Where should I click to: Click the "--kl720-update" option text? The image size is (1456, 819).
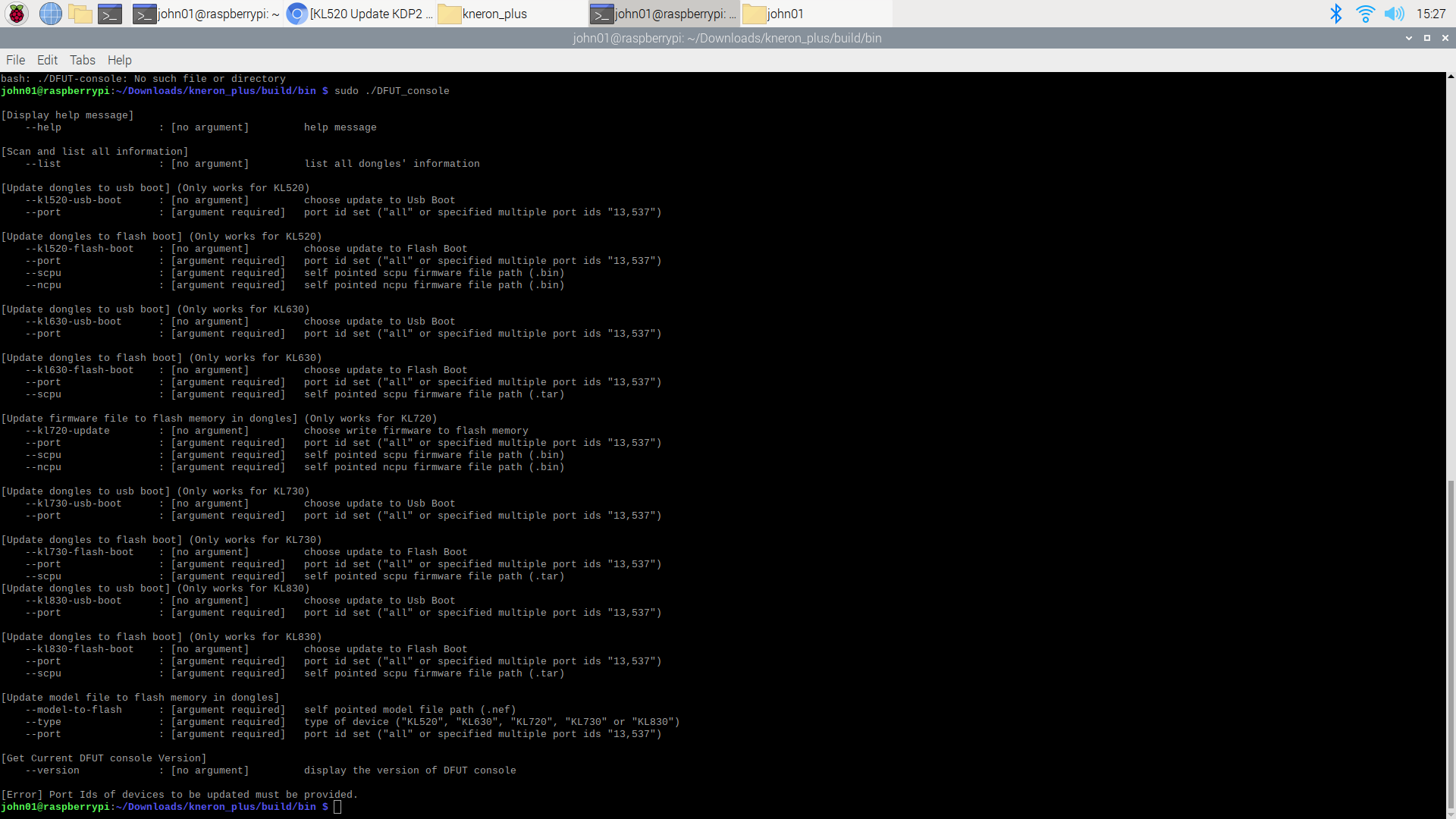(x=67, y=431)
